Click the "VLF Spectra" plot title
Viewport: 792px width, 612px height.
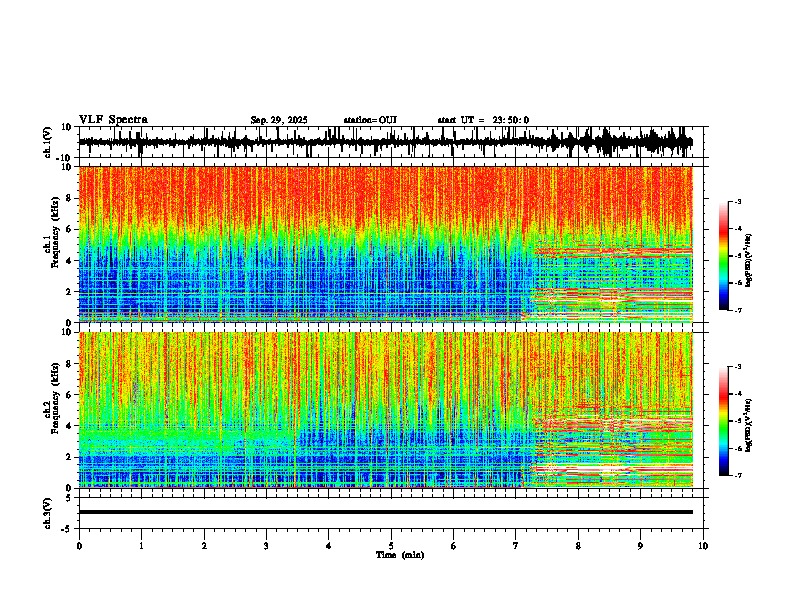(113, 120)
